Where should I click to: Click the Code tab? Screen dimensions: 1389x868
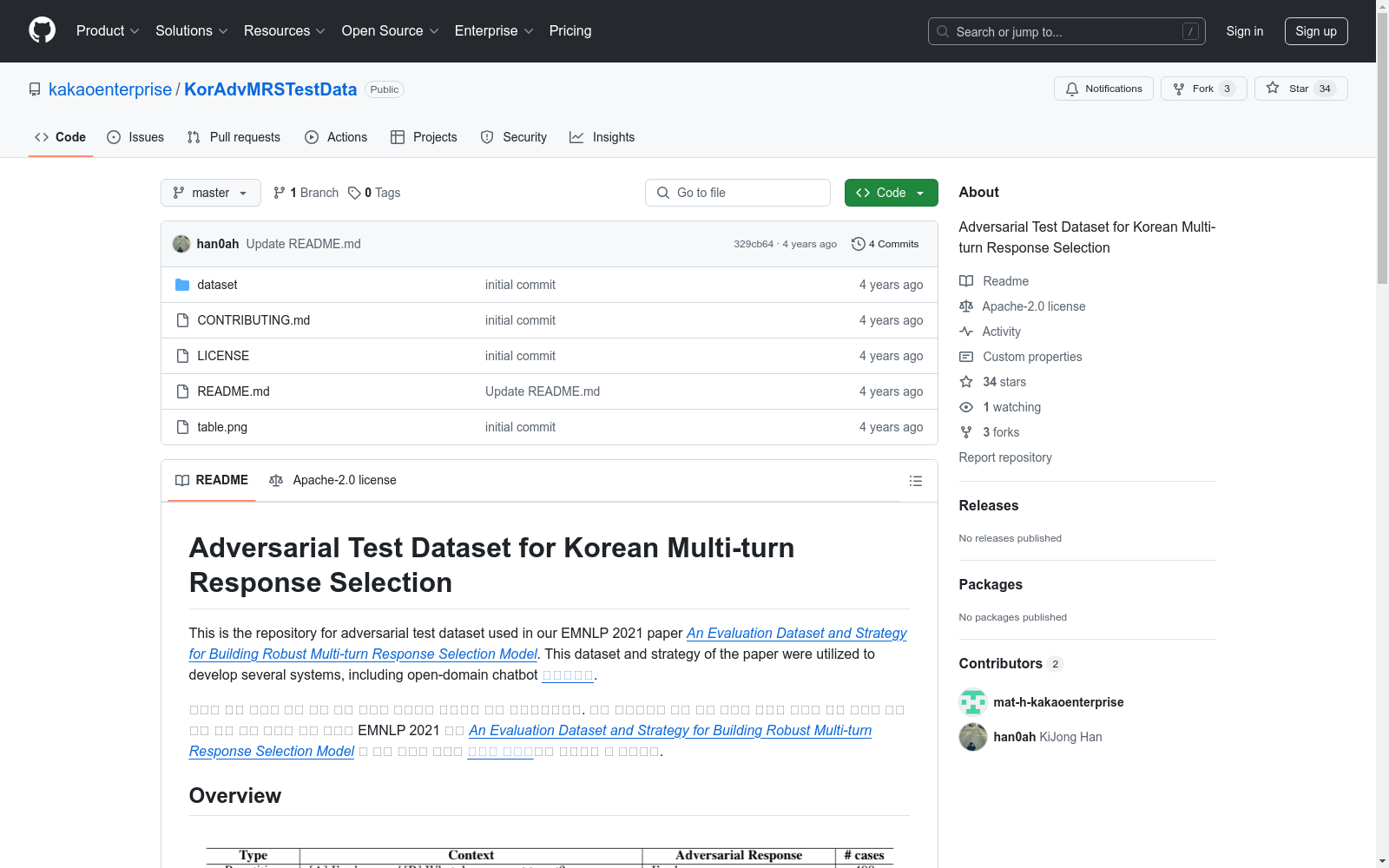(x=60, y=137)
